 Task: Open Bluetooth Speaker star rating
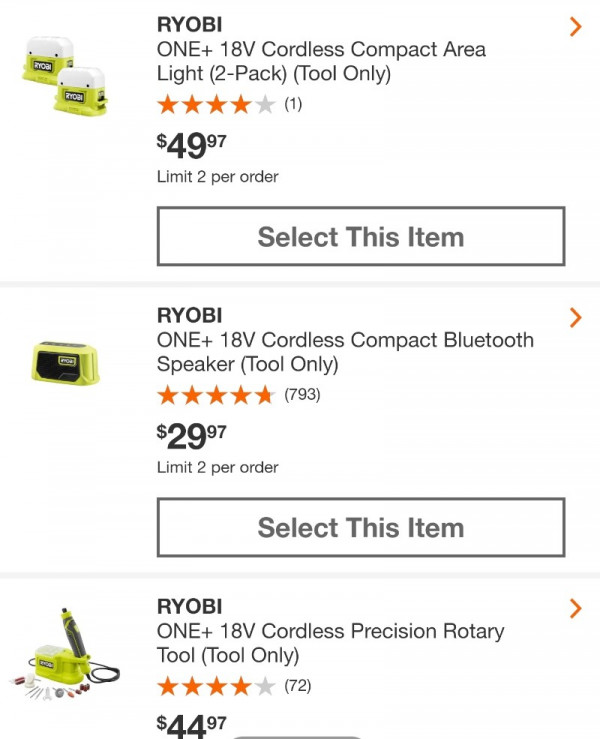tap(216, 395)
